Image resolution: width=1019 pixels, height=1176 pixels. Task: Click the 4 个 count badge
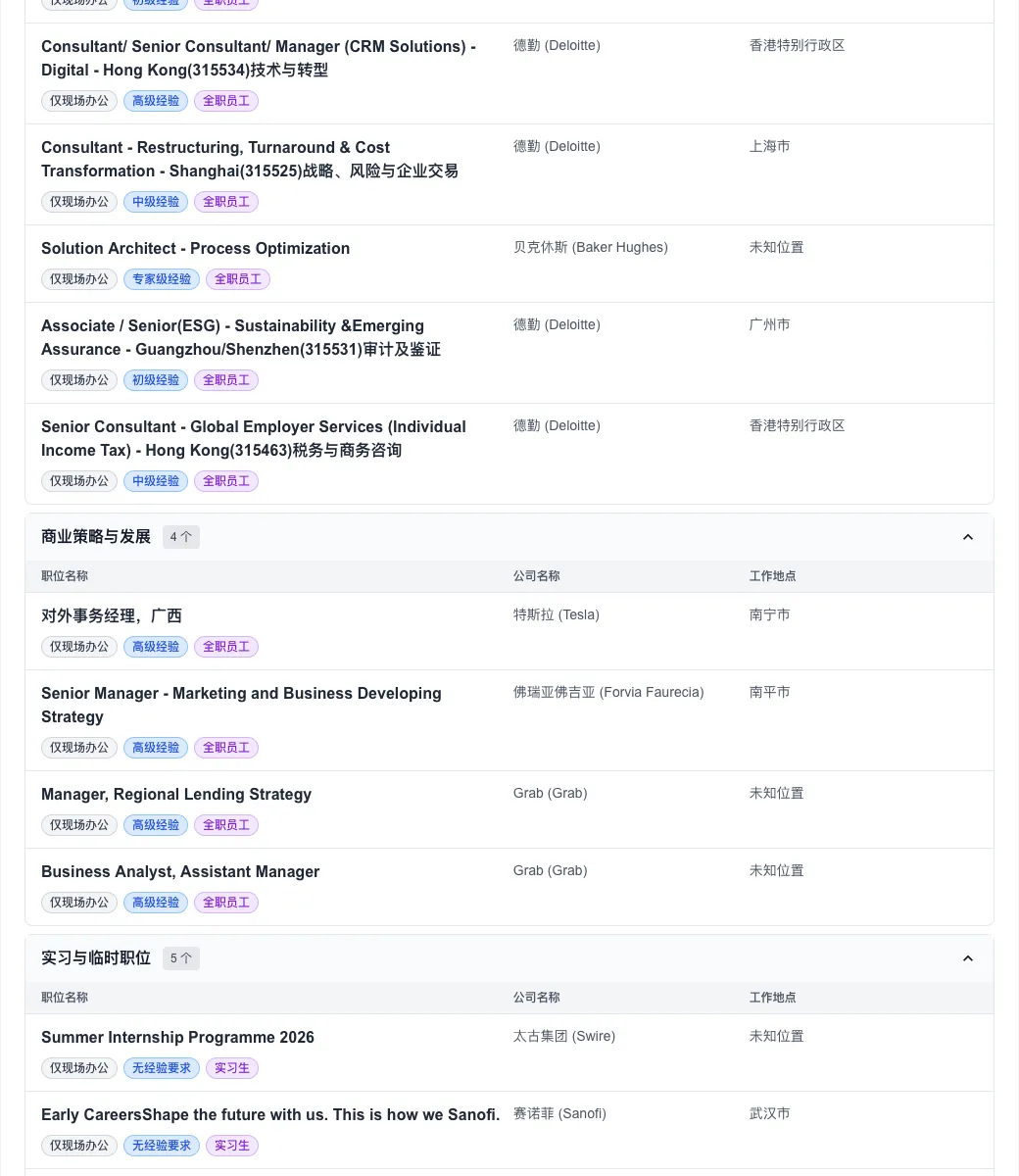(x=181, y=537)
